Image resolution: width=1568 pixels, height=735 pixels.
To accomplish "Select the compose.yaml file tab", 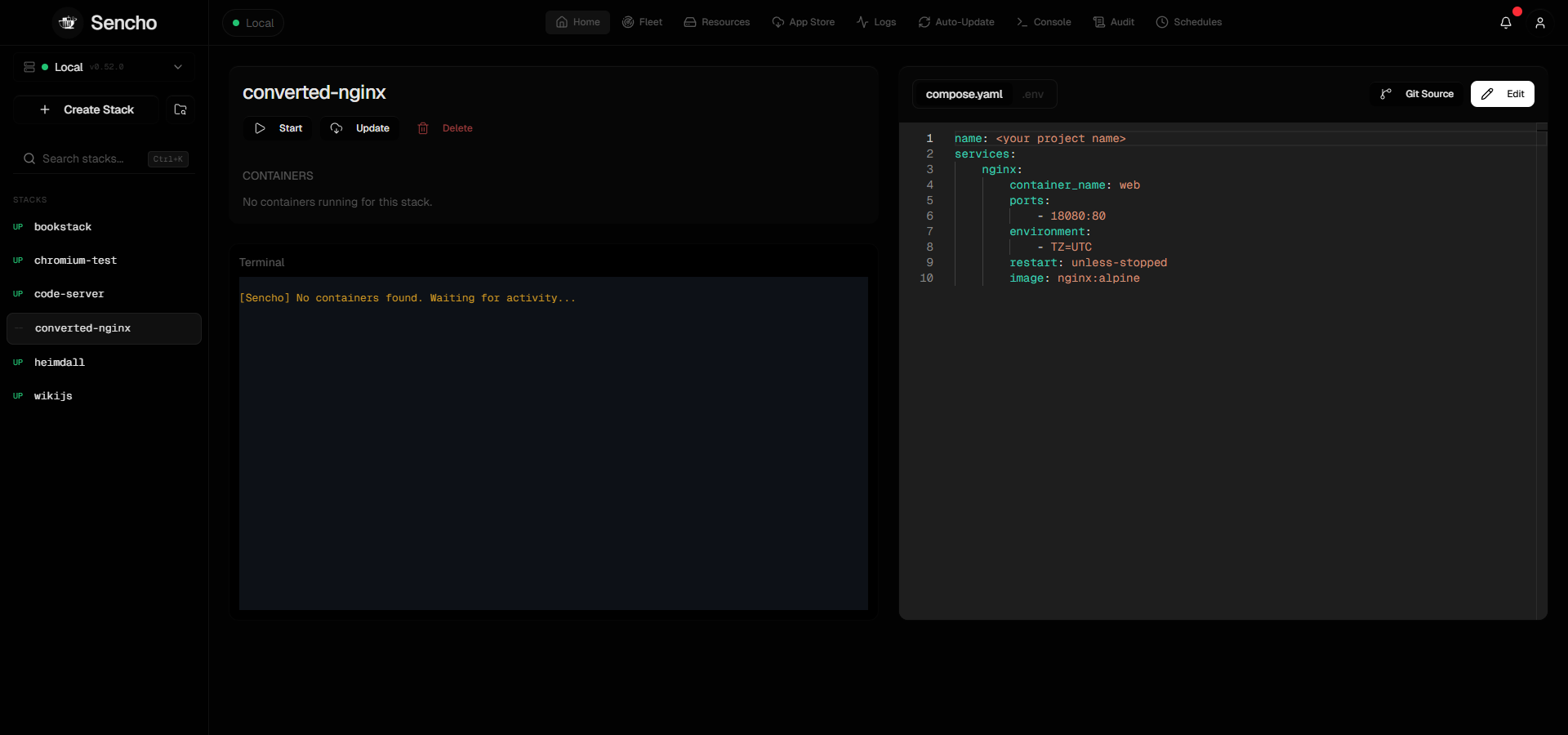I will 964,94.
